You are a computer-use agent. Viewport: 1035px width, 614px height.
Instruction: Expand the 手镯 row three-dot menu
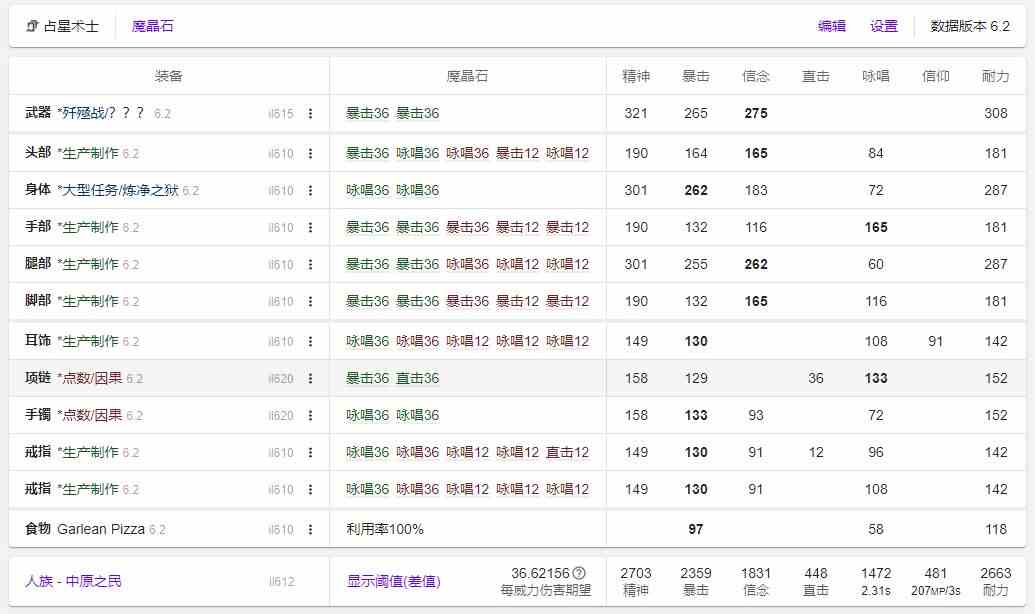coord(310,416)
